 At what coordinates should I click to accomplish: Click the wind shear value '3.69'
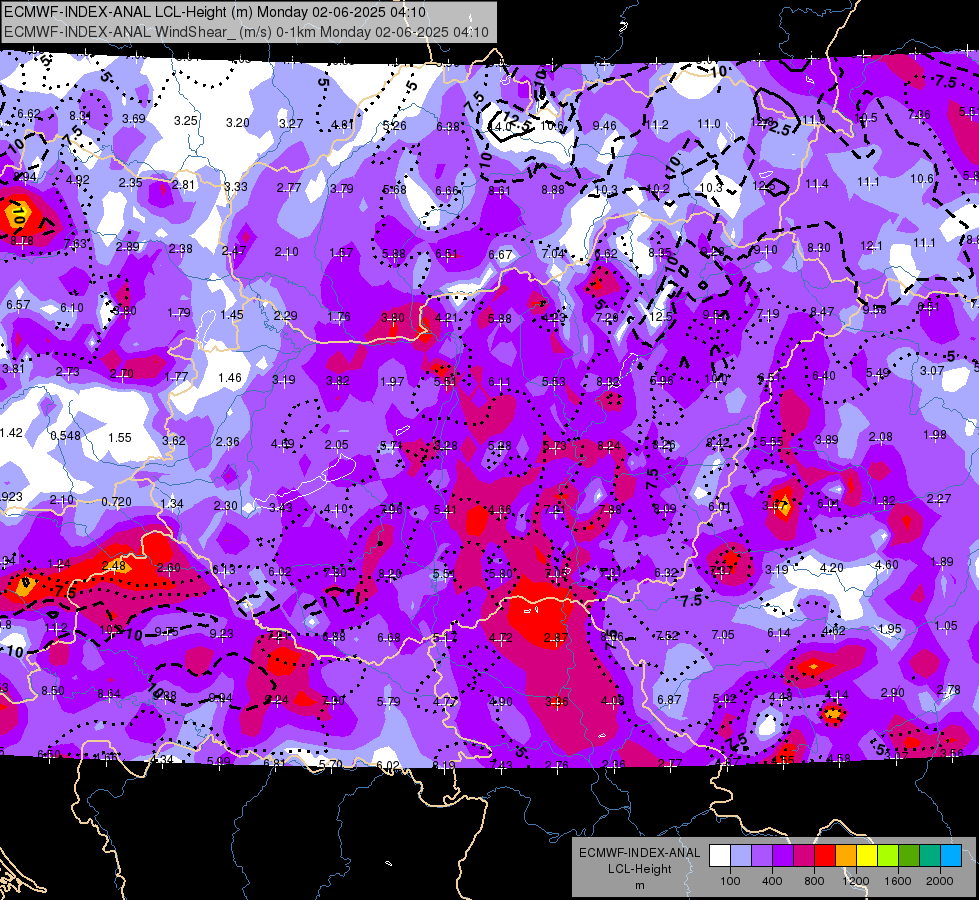pyautogui.click(x=134, y=118)
